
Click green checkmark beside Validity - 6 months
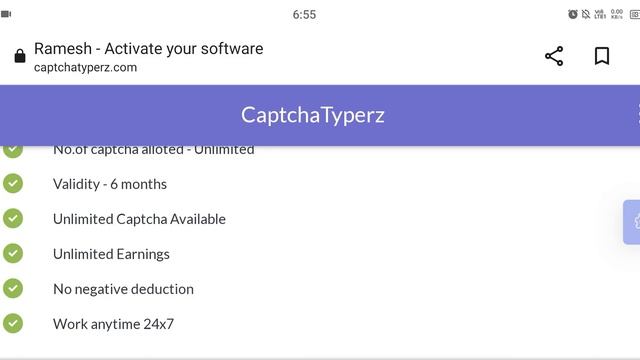[13, 184]
